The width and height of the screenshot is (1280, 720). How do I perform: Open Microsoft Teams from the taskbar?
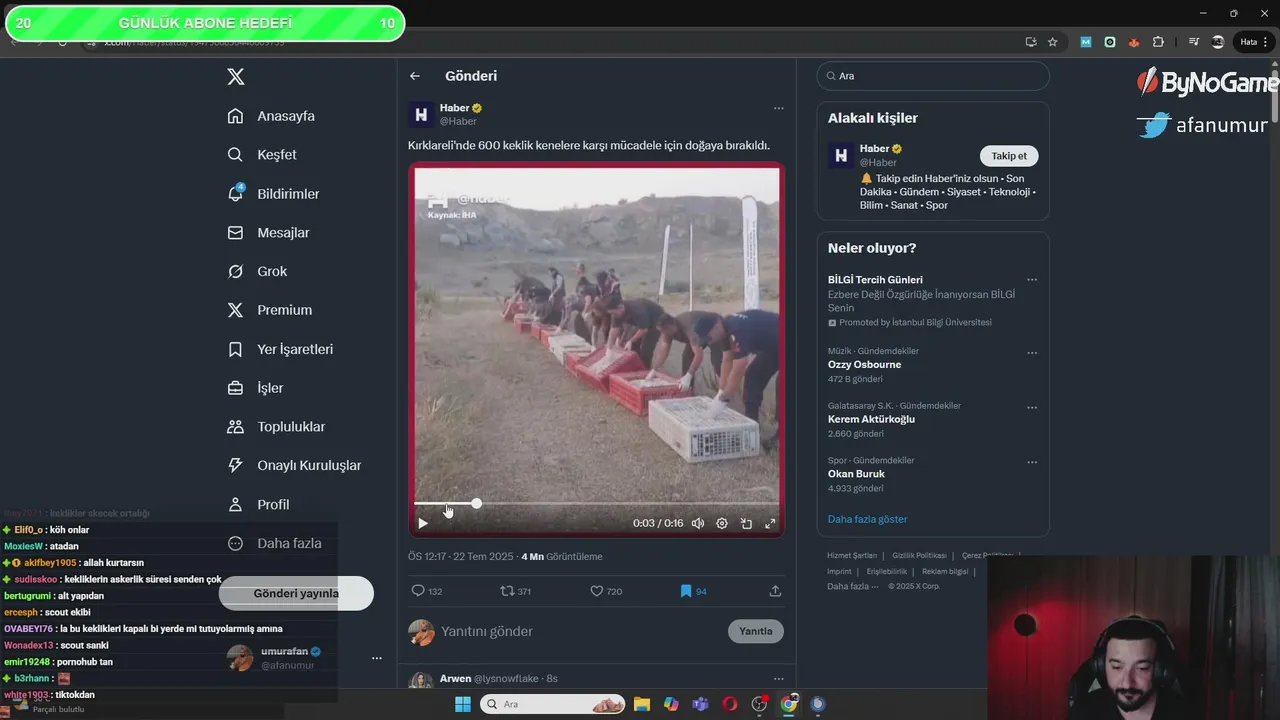(x=701, y=704)
